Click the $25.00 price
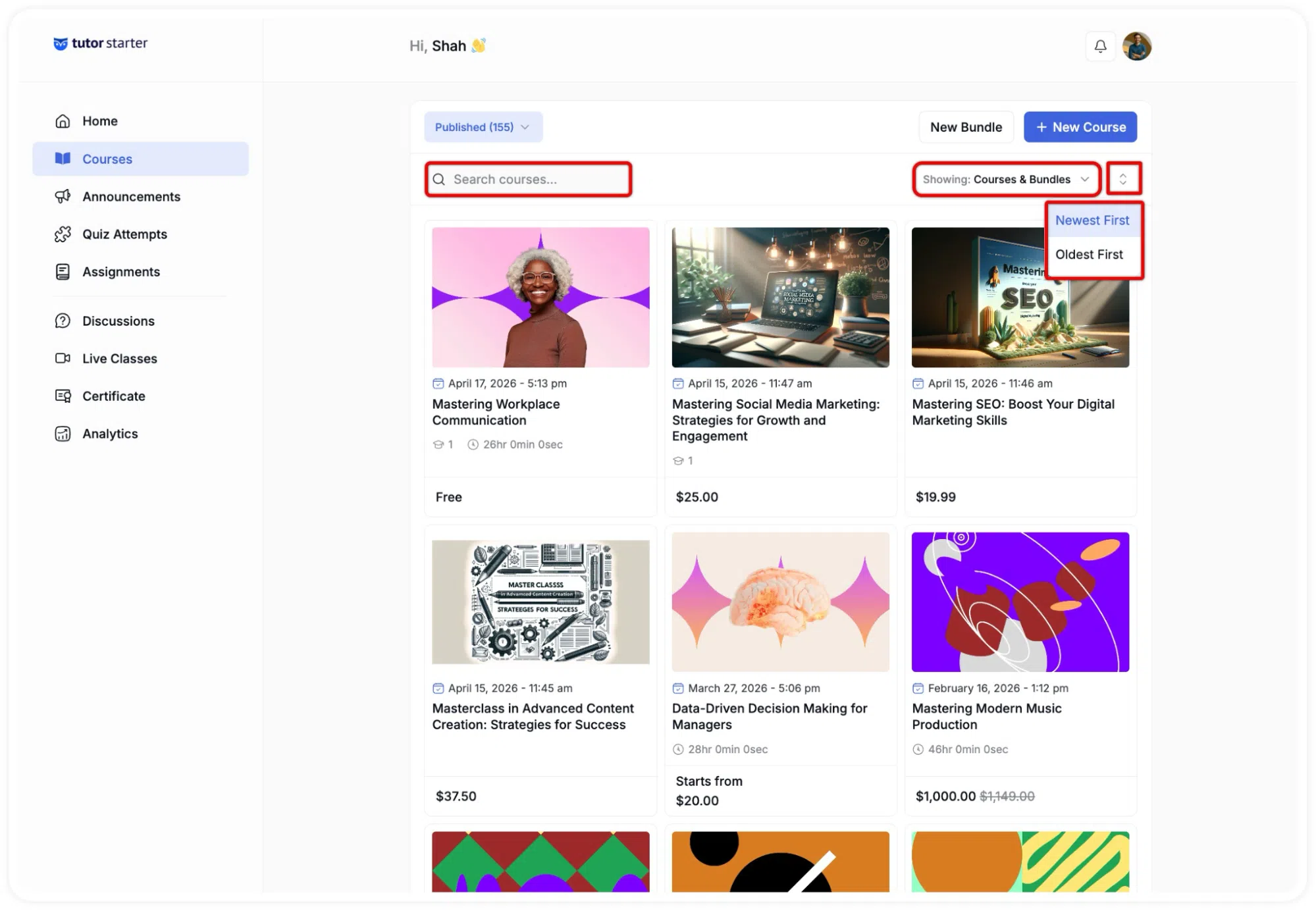This screenshot has height=911, width=1316. (x=697, y=497)
